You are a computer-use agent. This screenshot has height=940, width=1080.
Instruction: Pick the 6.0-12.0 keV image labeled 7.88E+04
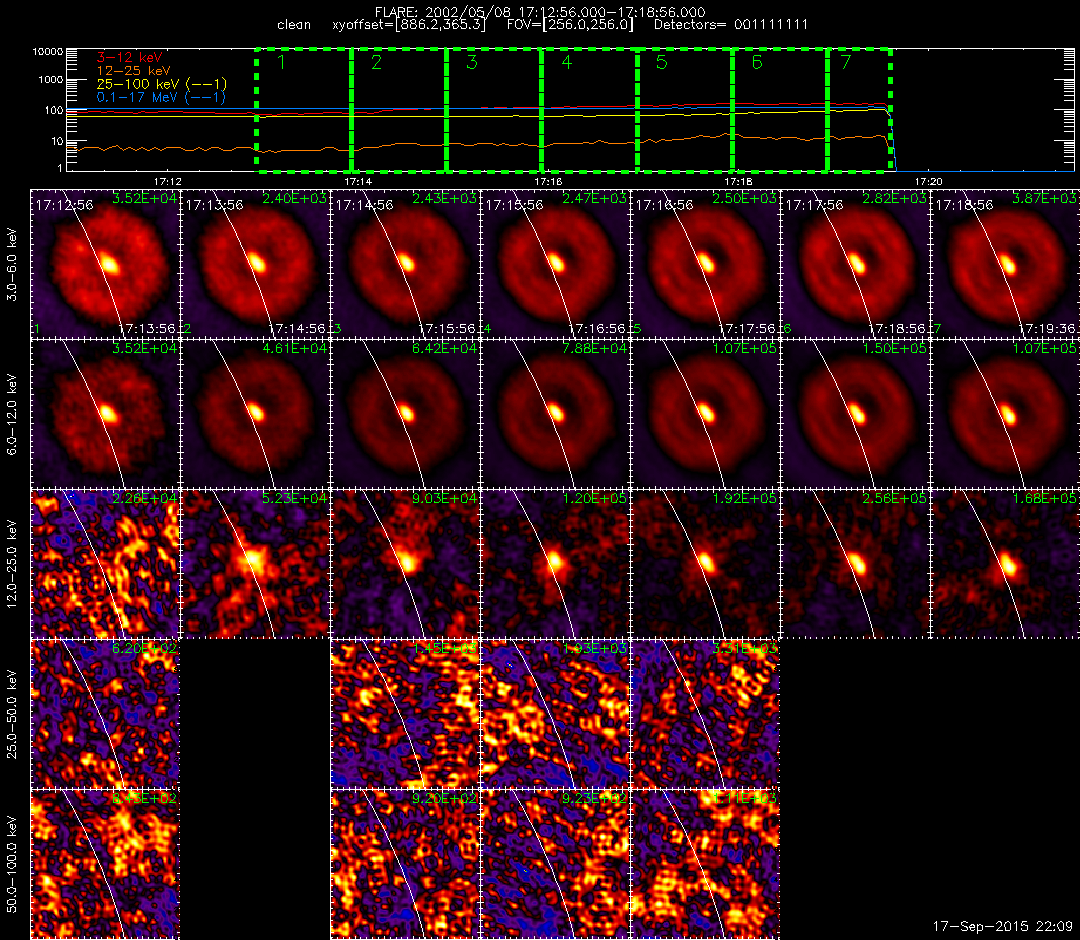[x=556, y=414]
